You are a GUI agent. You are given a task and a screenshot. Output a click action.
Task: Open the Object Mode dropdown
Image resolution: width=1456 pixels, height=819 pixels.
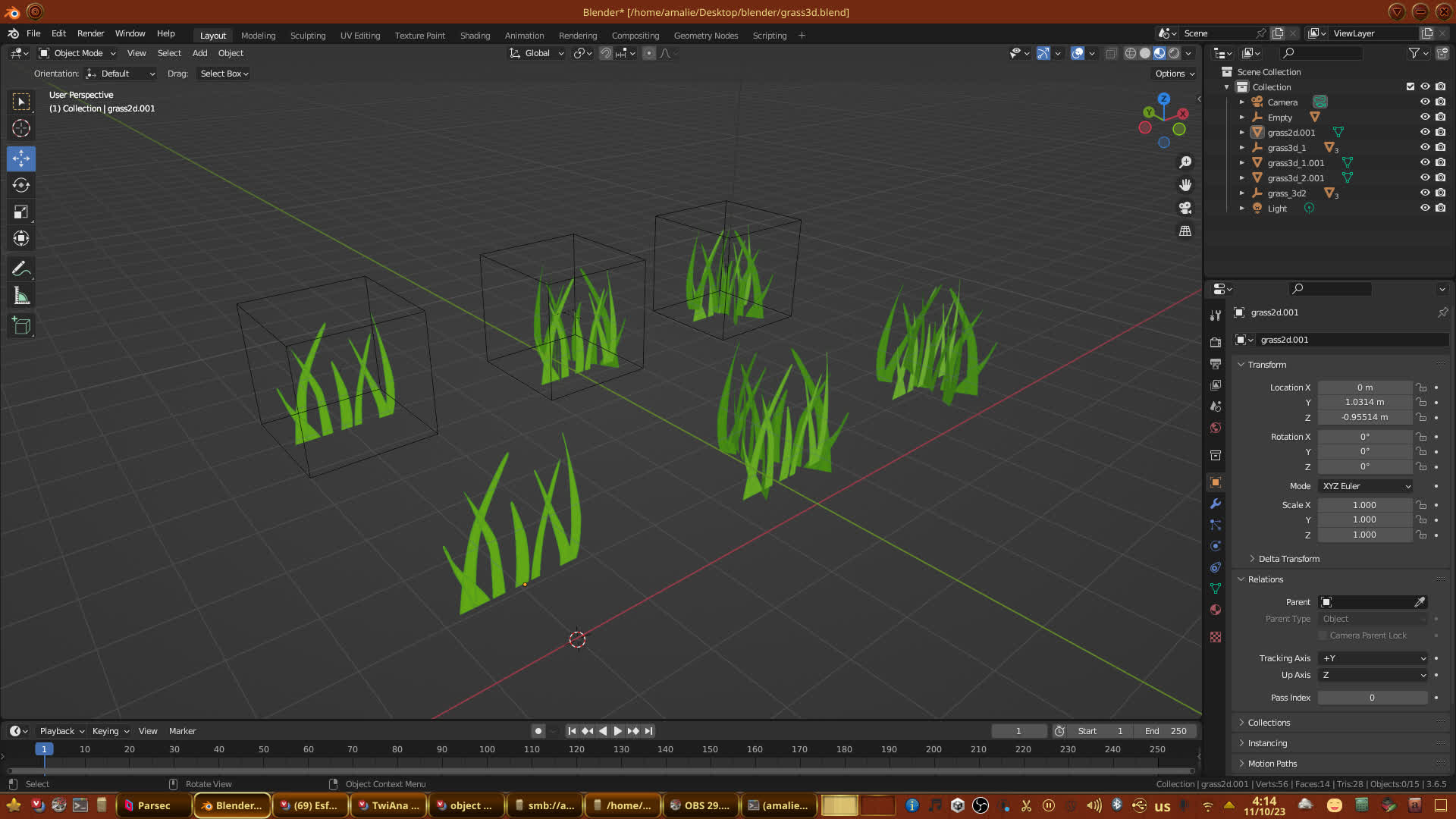(x=77, y=53)
